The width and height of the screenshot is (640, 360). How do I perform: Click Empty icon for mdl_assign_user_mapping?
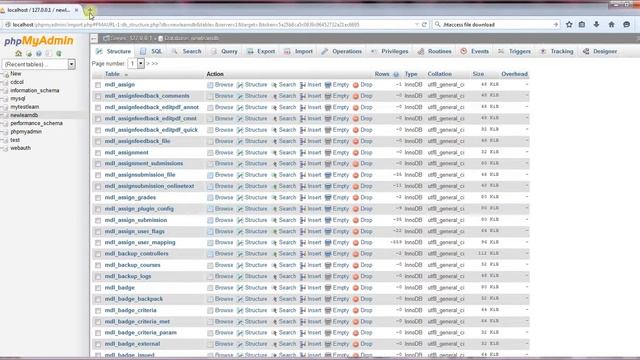328,243
